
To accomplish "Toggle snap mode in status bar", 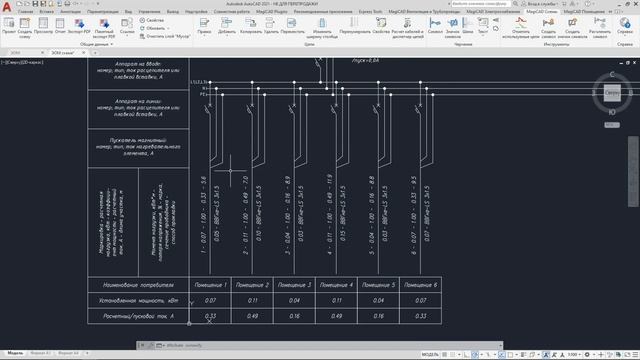I will (452, 355).
